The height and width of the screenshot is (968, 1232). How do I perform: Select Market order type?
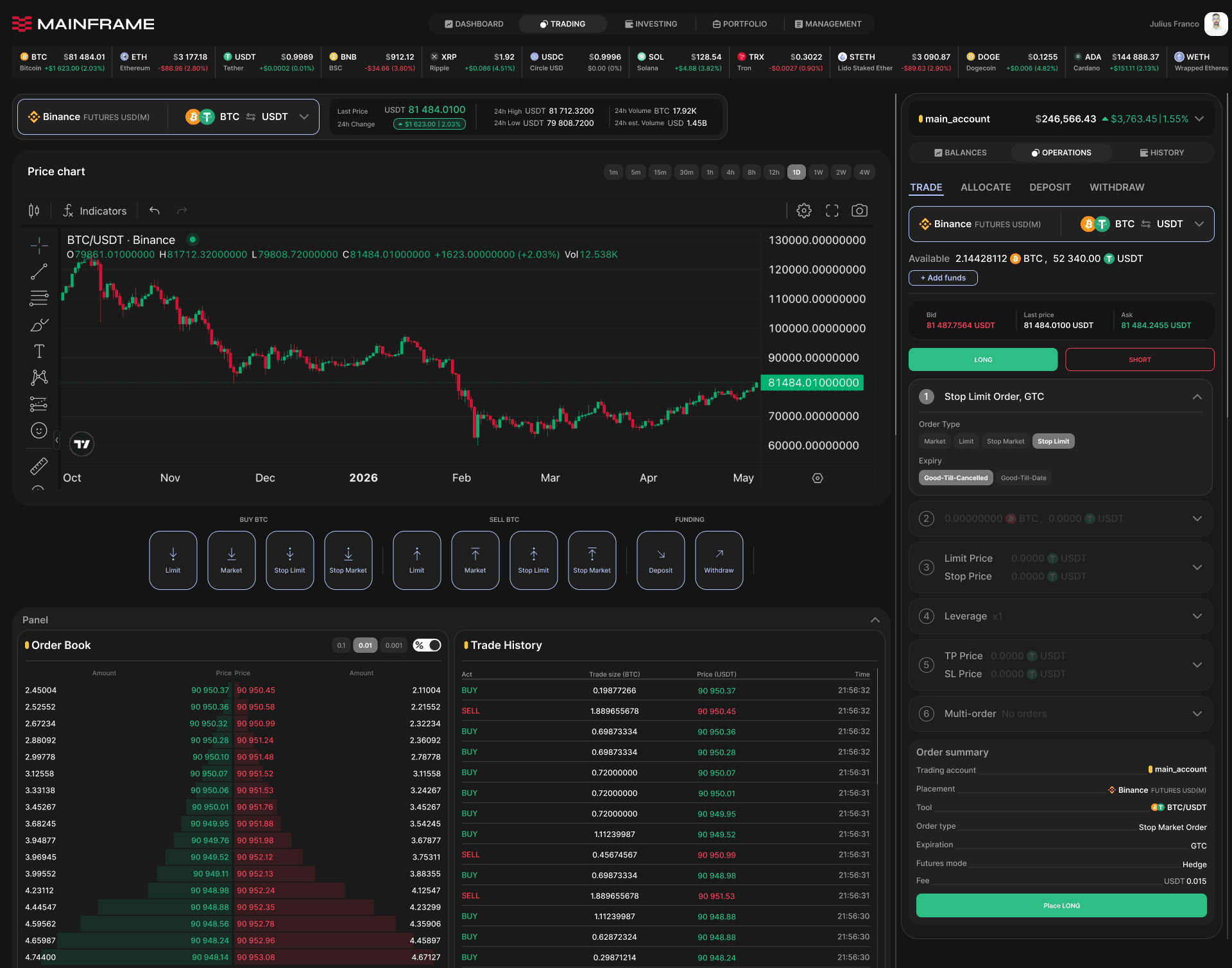coord(934,441)
